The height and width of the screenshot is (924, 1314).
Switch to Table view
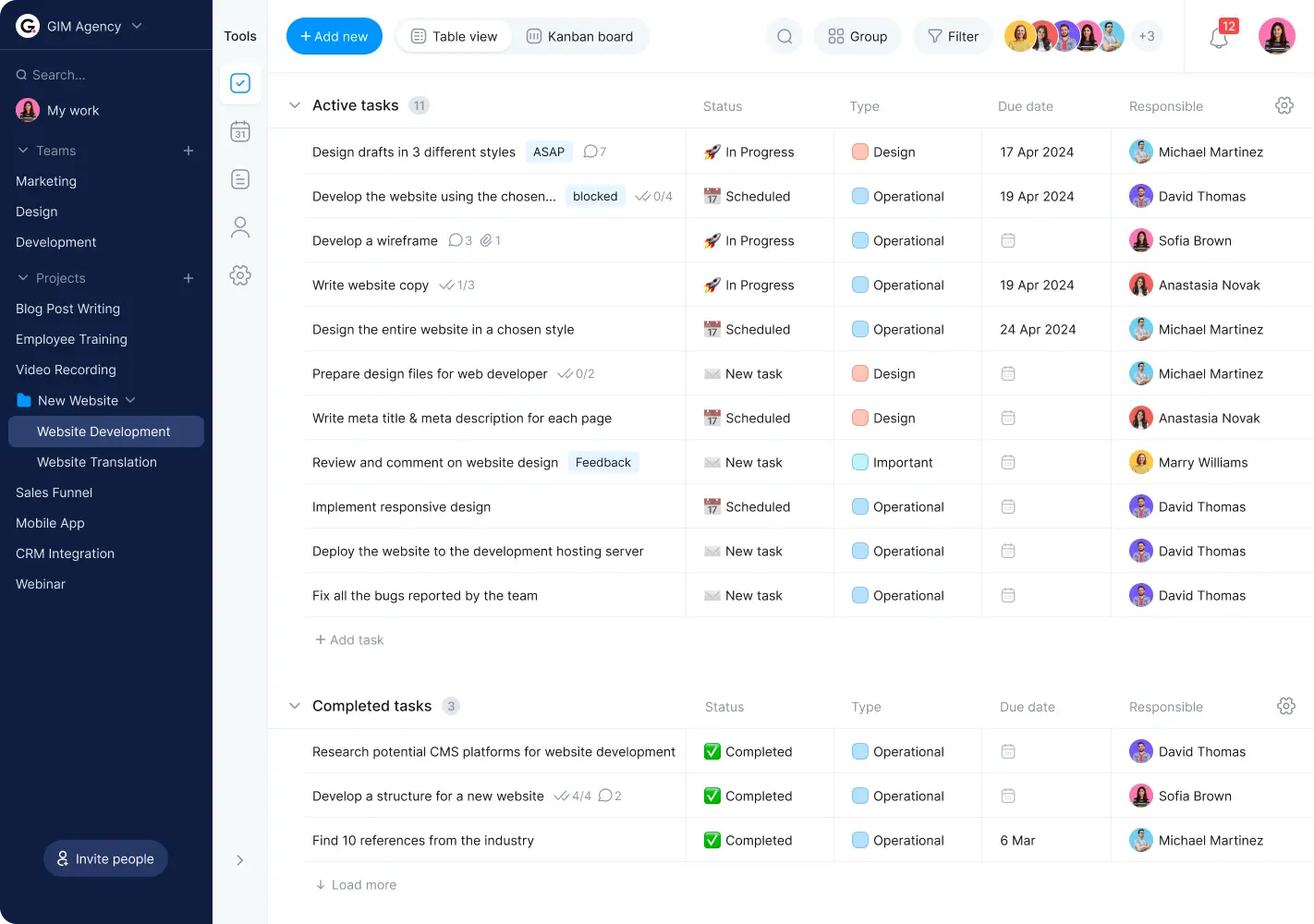point(455,36)
